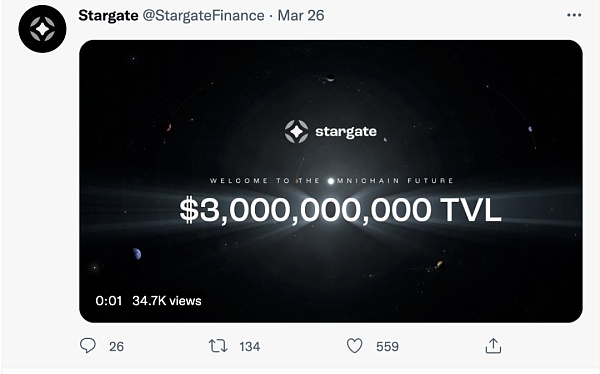Click the blue planet in the video's lower left
The image size is (600, 374).
tap(137, 253)
